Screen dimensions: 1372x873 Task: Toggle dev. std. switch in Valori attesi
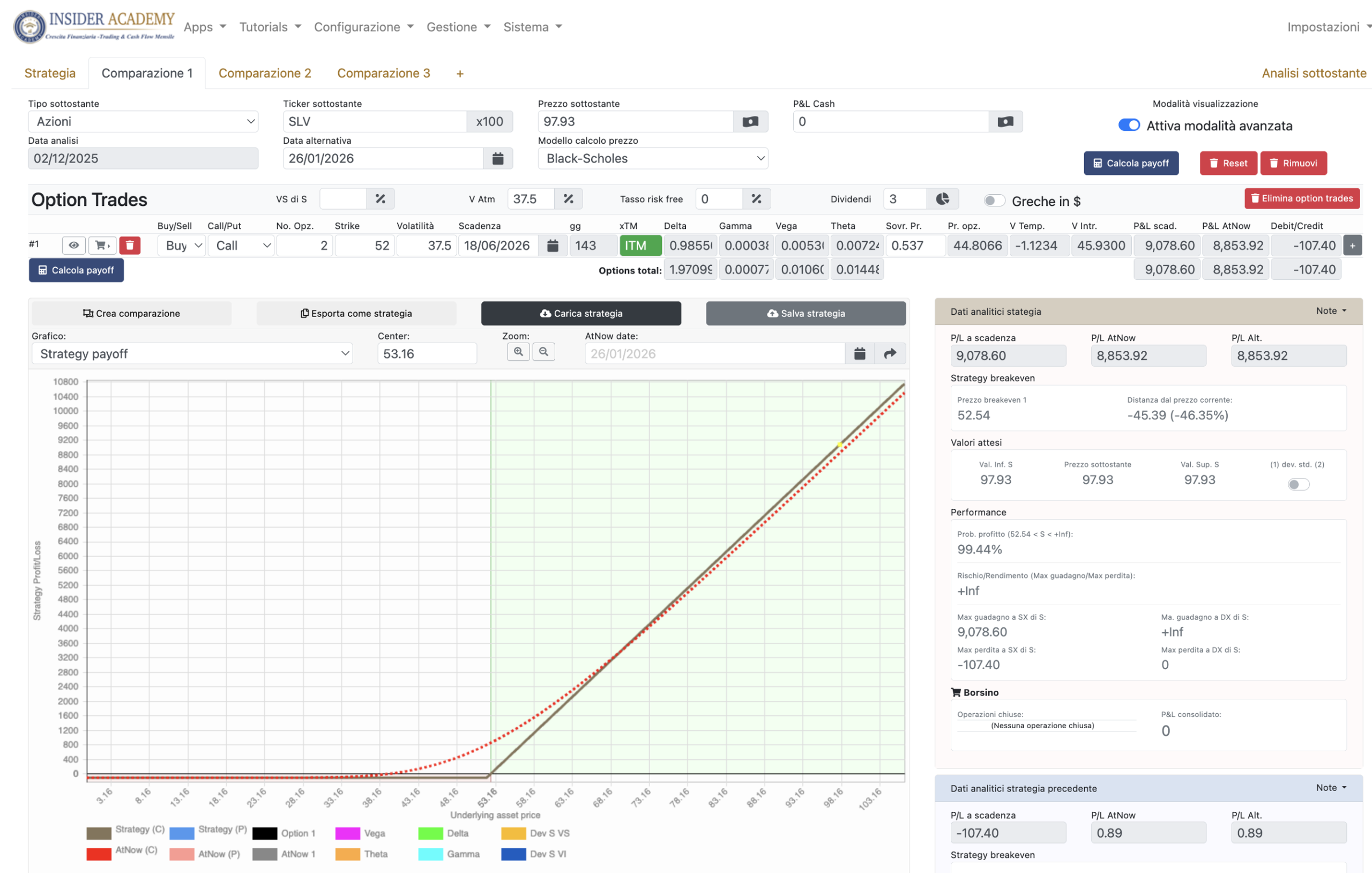tap(1299, 484)
